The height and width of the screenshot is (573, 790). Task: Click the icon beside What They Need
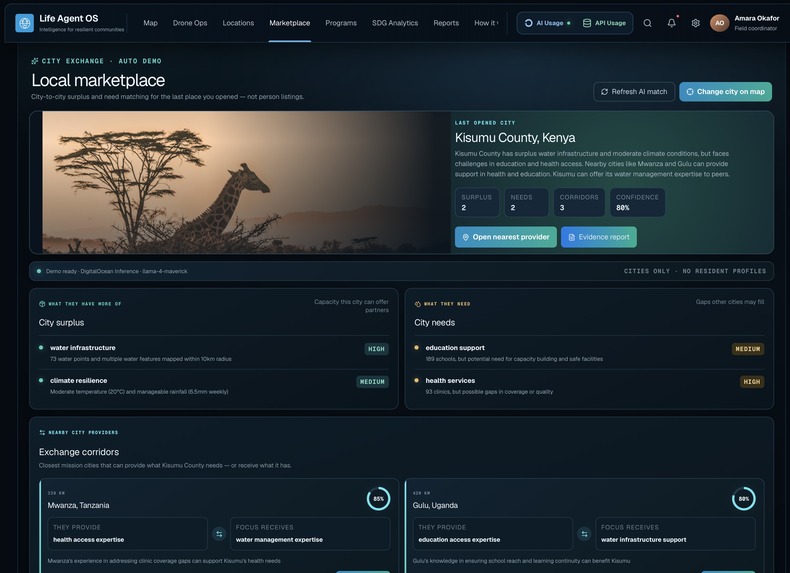pos(418,304)
